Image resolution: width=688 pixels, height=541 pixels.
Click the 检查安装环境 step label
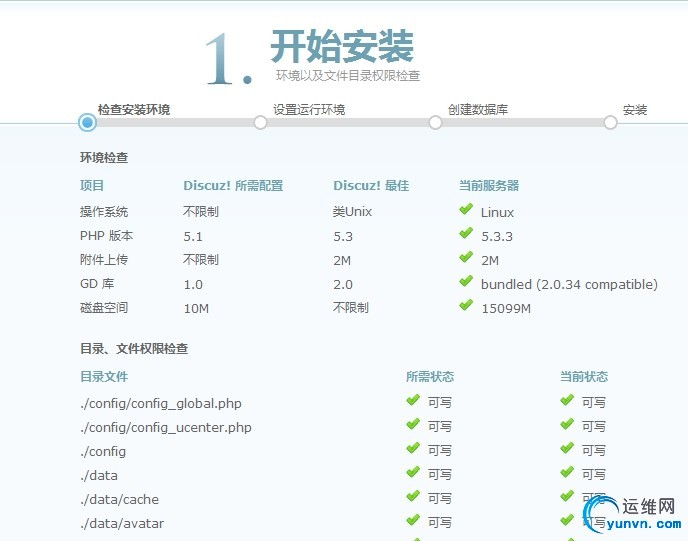point(134,110)
